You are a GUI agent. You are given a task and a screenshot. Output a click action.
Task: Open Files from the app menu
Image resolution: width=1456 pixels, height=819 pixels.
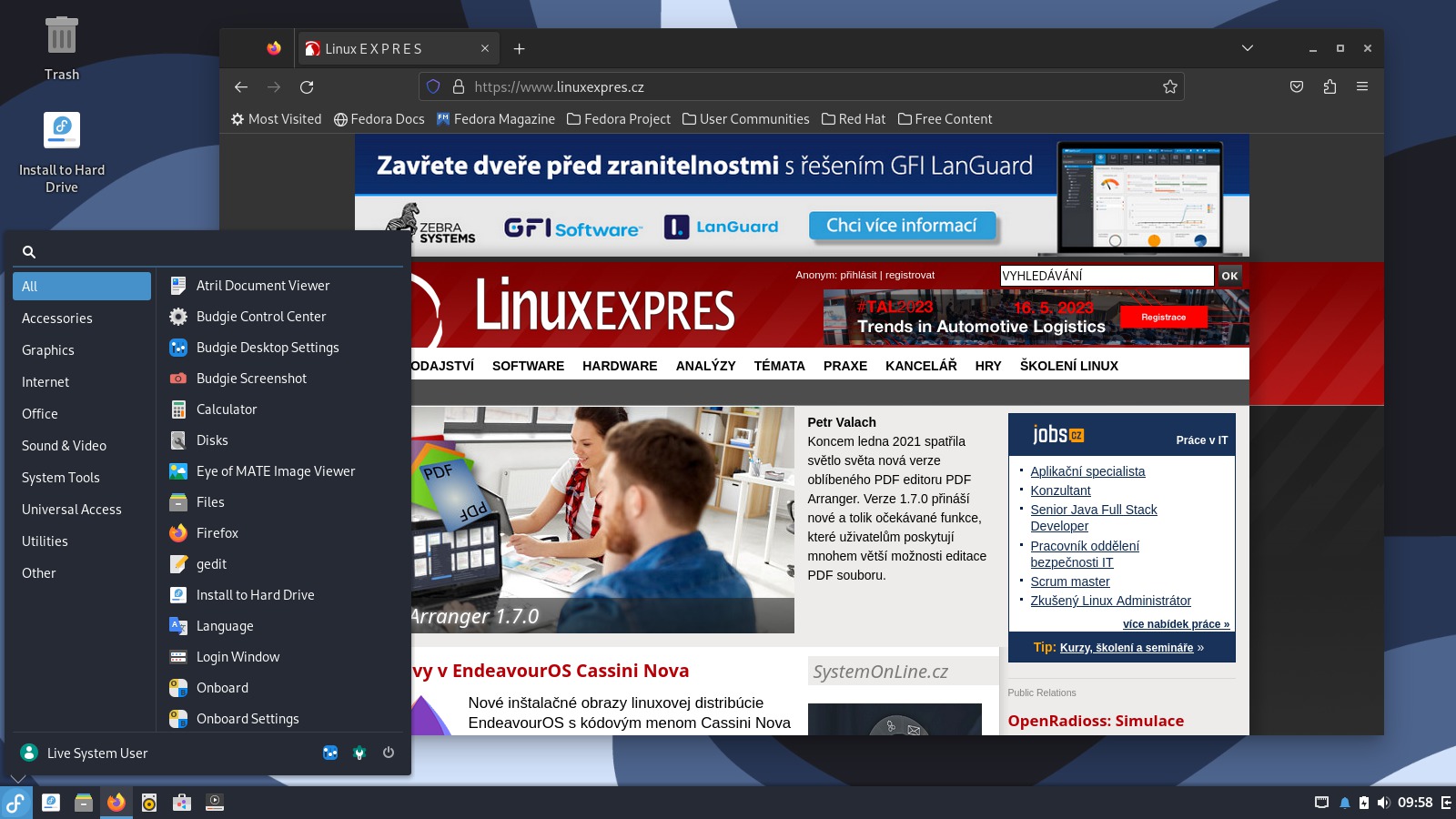pyautogui.click(x=280, y=502)
